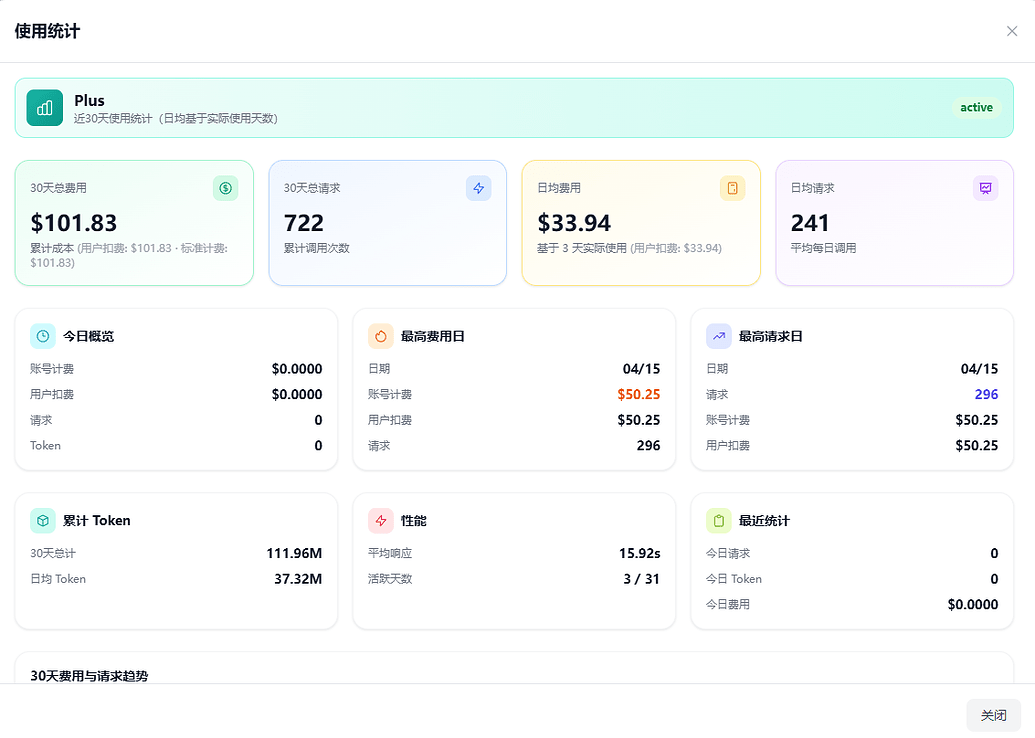This screenshot has width=1035, height=738.
Task: Select the $33.94 daily average cost
Action: pos(574,223)
